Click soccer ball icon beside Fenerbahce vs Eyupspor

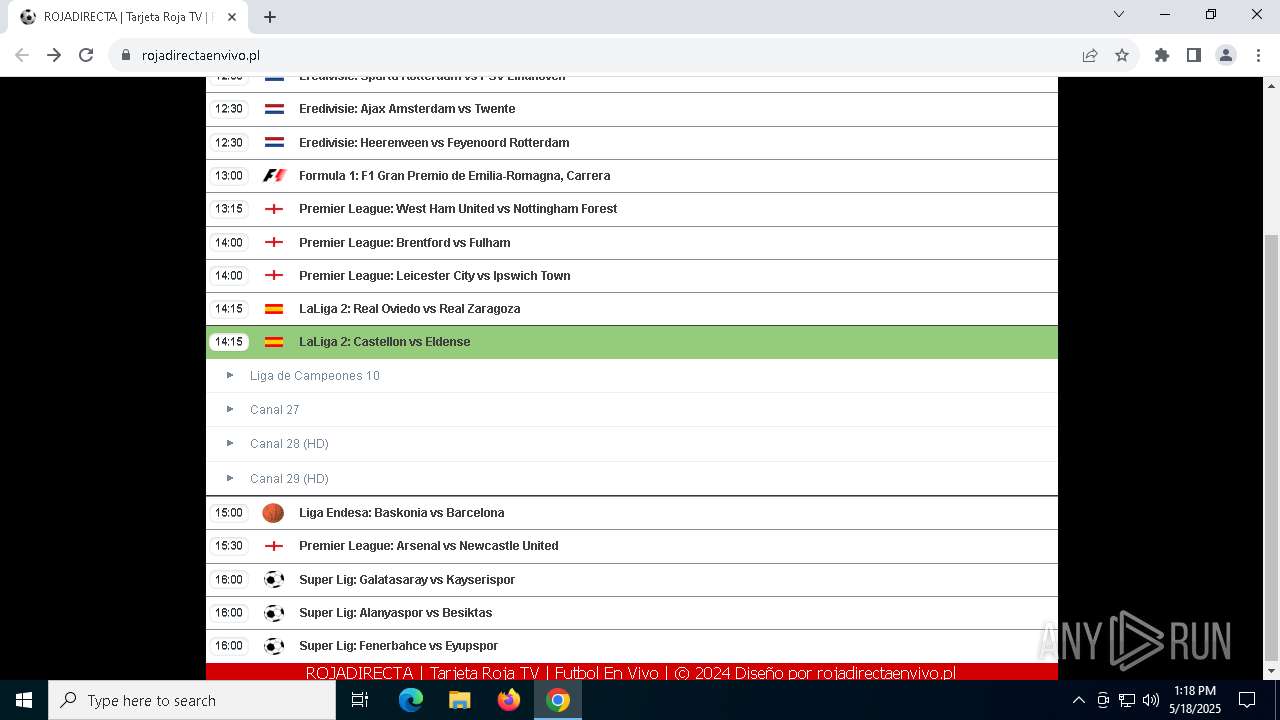(274, 646)
